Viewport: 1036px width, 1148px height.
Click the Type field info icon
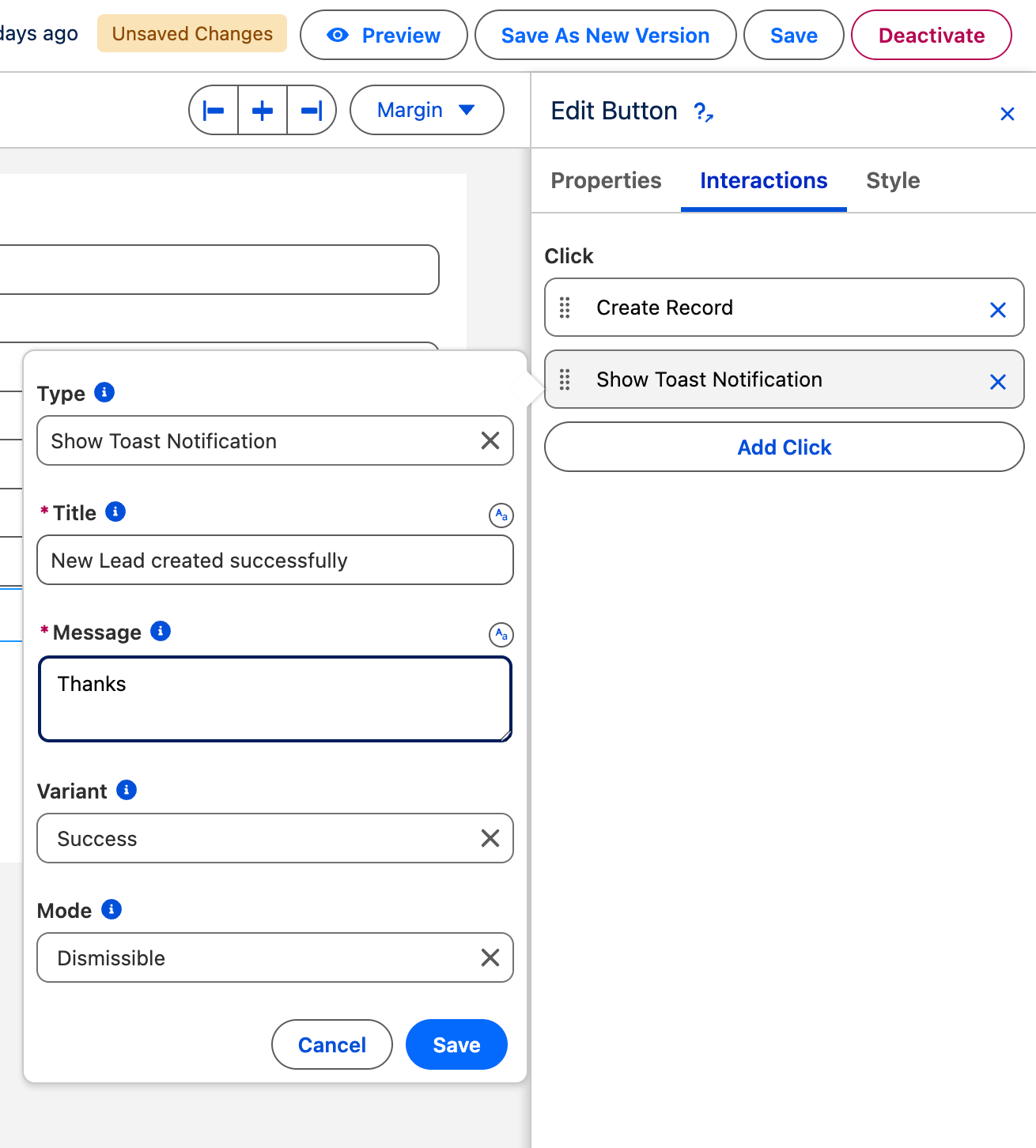click(x=104, y=392)
